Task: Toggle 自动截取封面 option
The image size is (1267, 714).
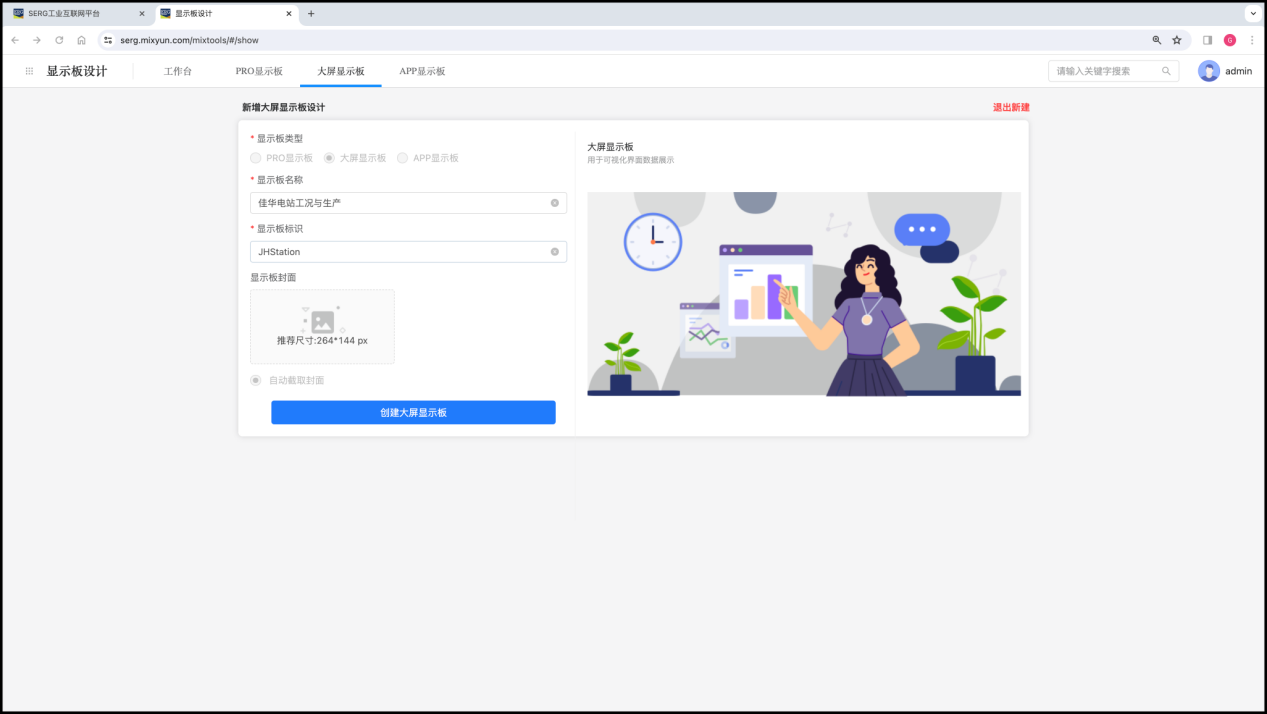Action: pyautogui.click(x=256, y=380)
